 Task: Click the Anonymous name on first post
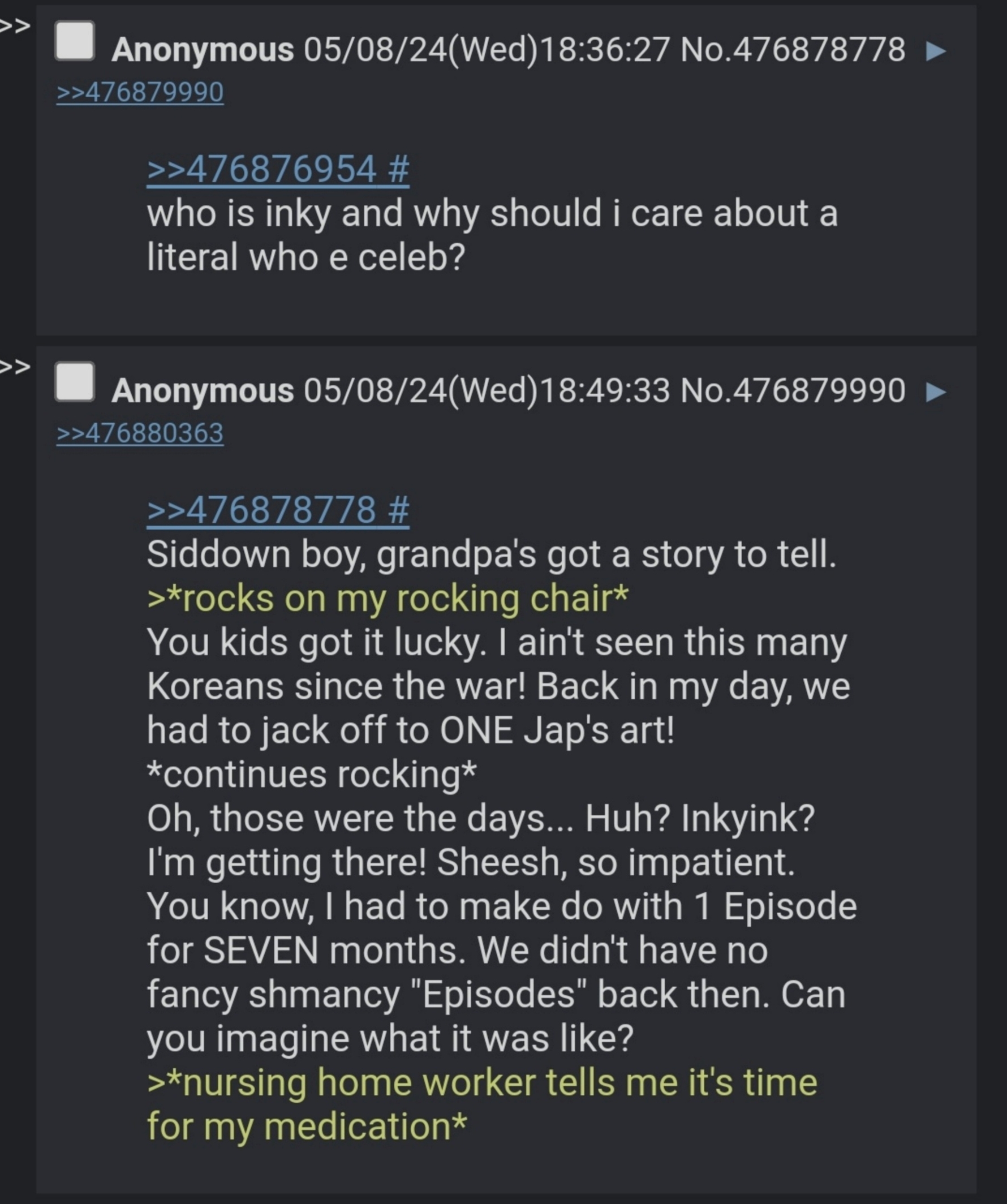(203, 50)
